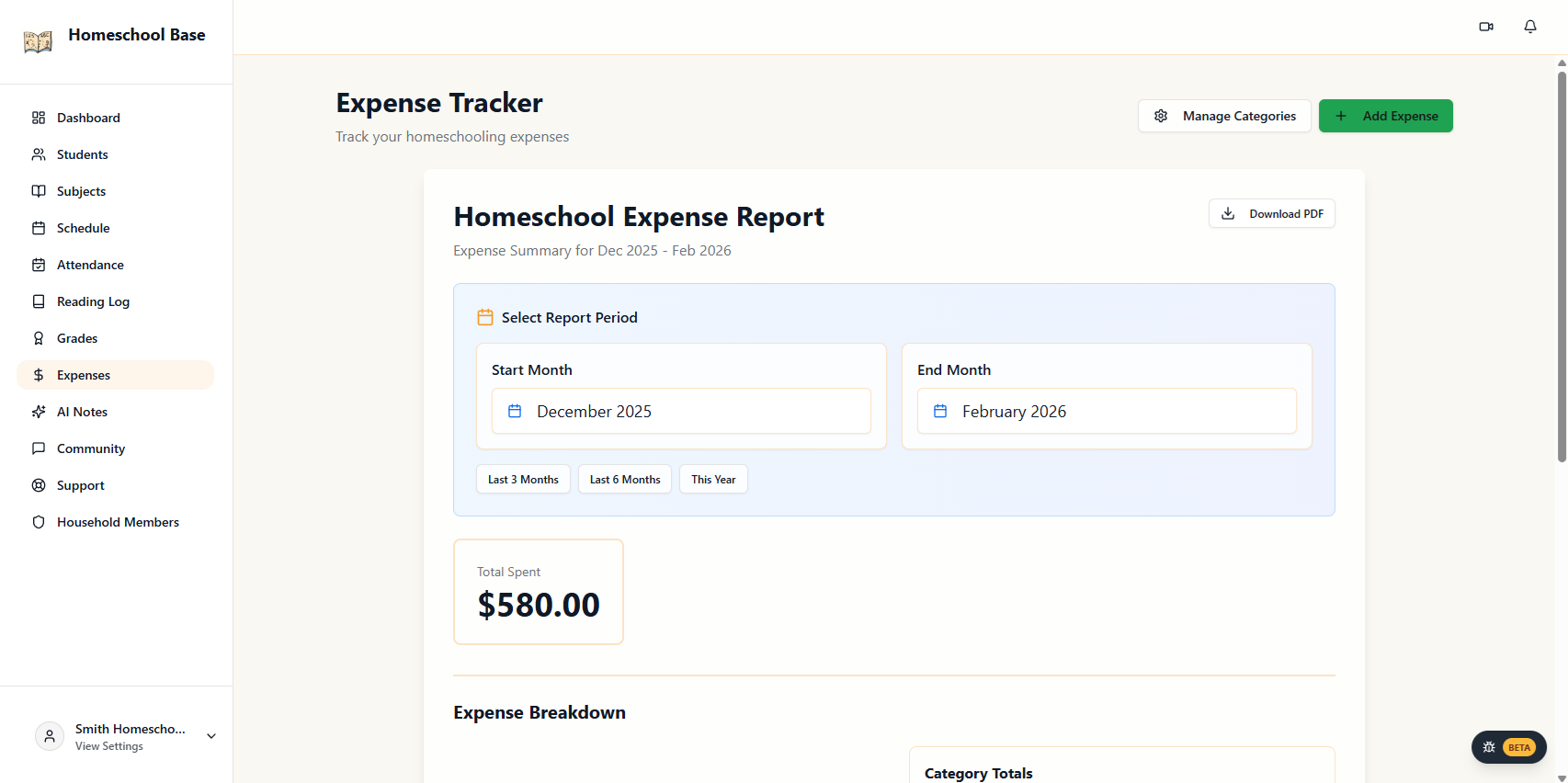This screenshot has height=783, width=1568.
Task: Click the green Add Expense button
Action: click(1386, 116)
